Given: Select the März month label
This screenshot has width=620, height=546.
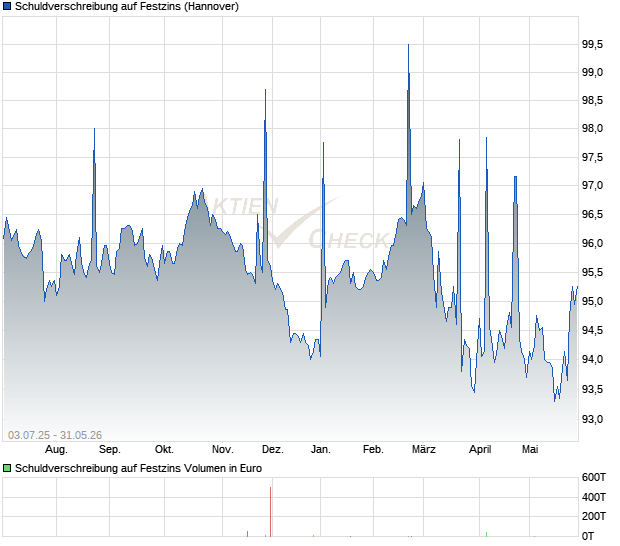Looking at the screenshot, I should [x=423, y=450].
